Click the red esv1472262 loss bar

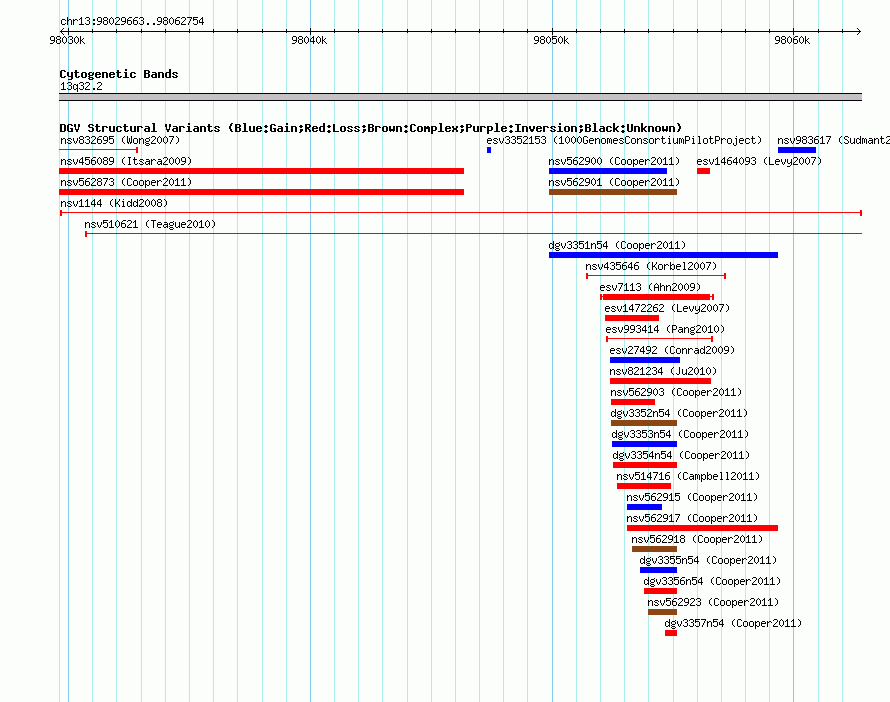coord(632,318)
